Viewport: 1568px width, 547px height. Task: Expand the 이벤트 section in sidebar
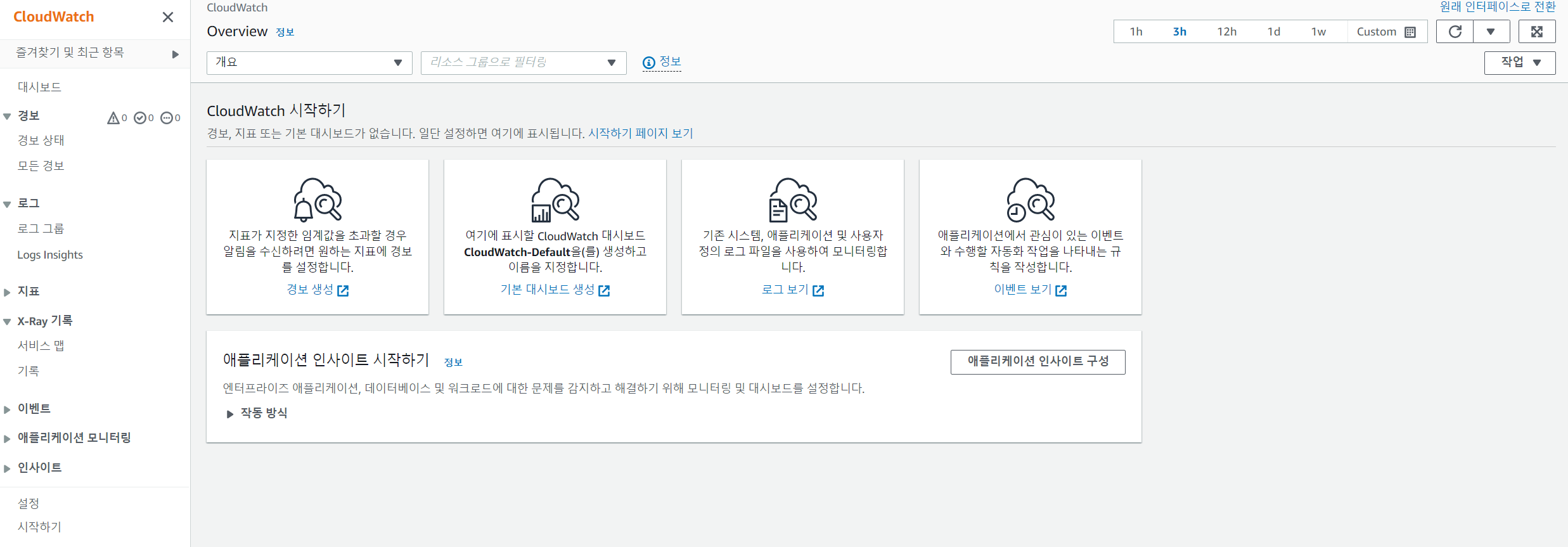pos(7,409)
